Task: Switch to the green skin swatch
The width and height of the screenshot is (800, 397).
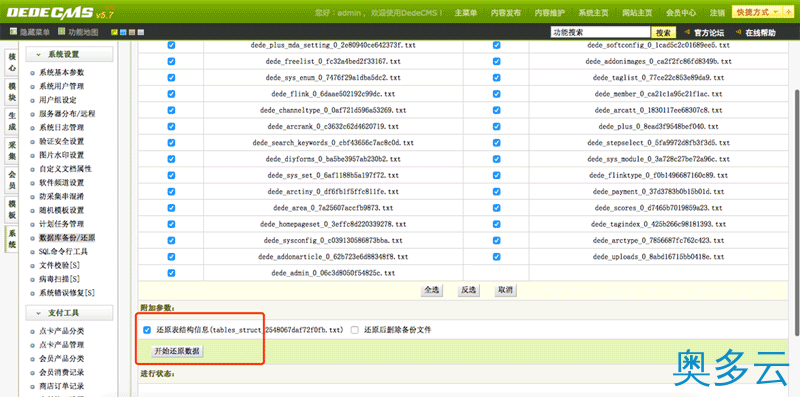Action: [x=114, y=32]
